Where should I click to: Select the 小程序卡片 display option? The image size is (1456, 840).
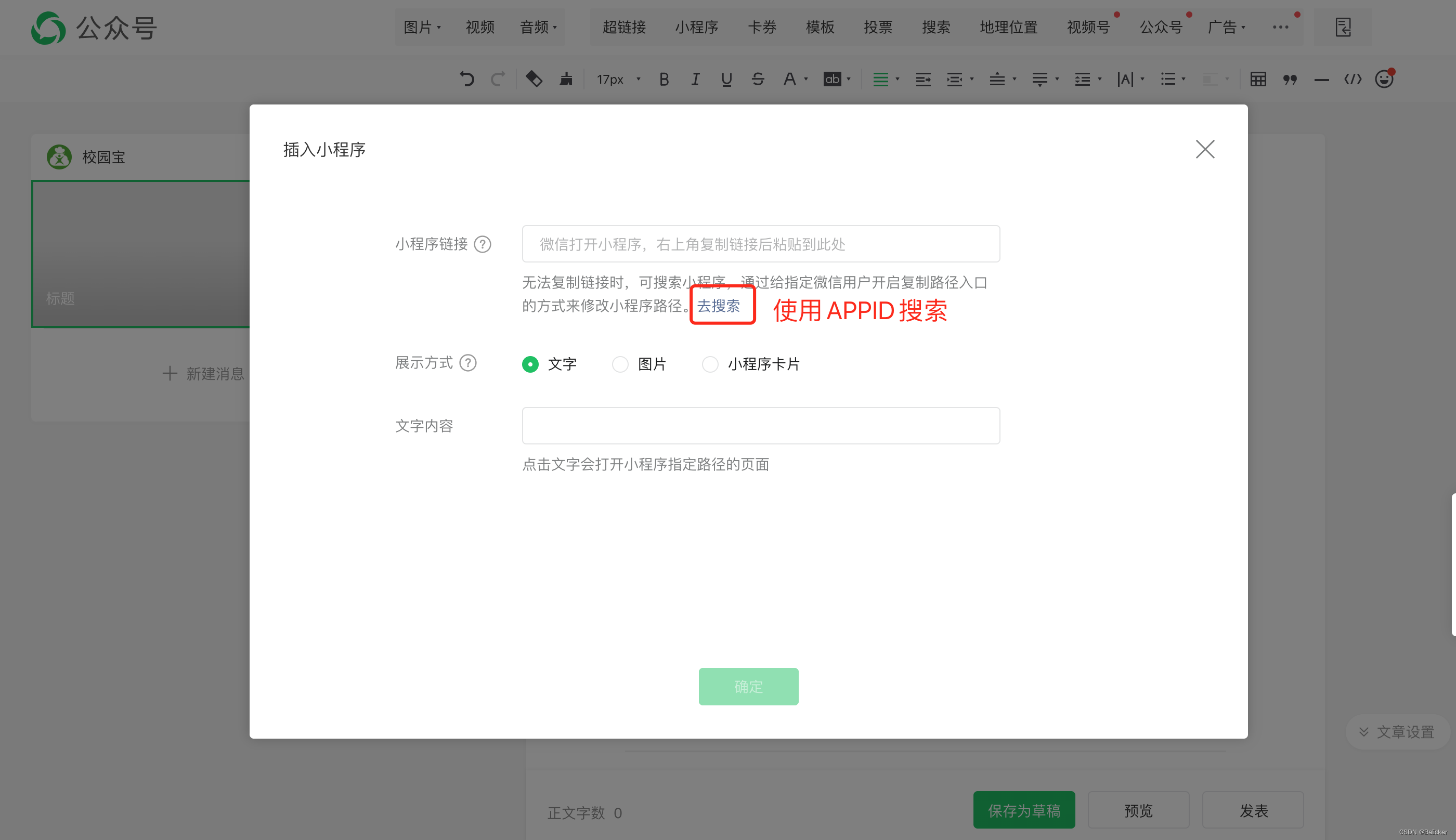(710, 364)
